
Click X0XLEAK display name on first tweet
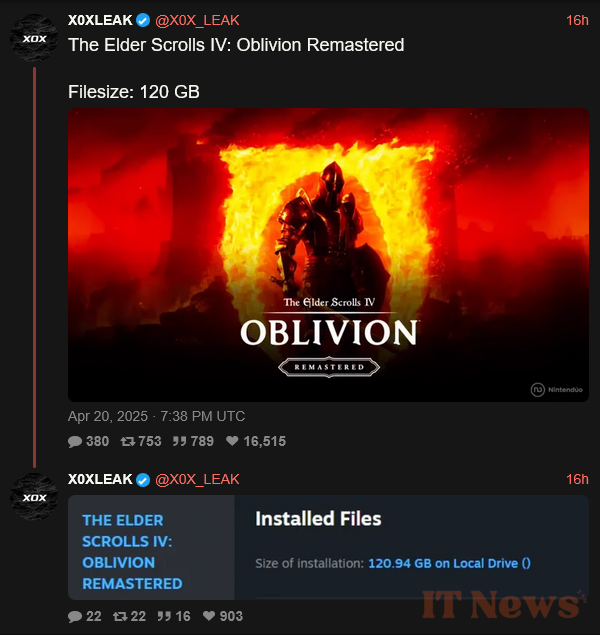[x=100, y=20]
